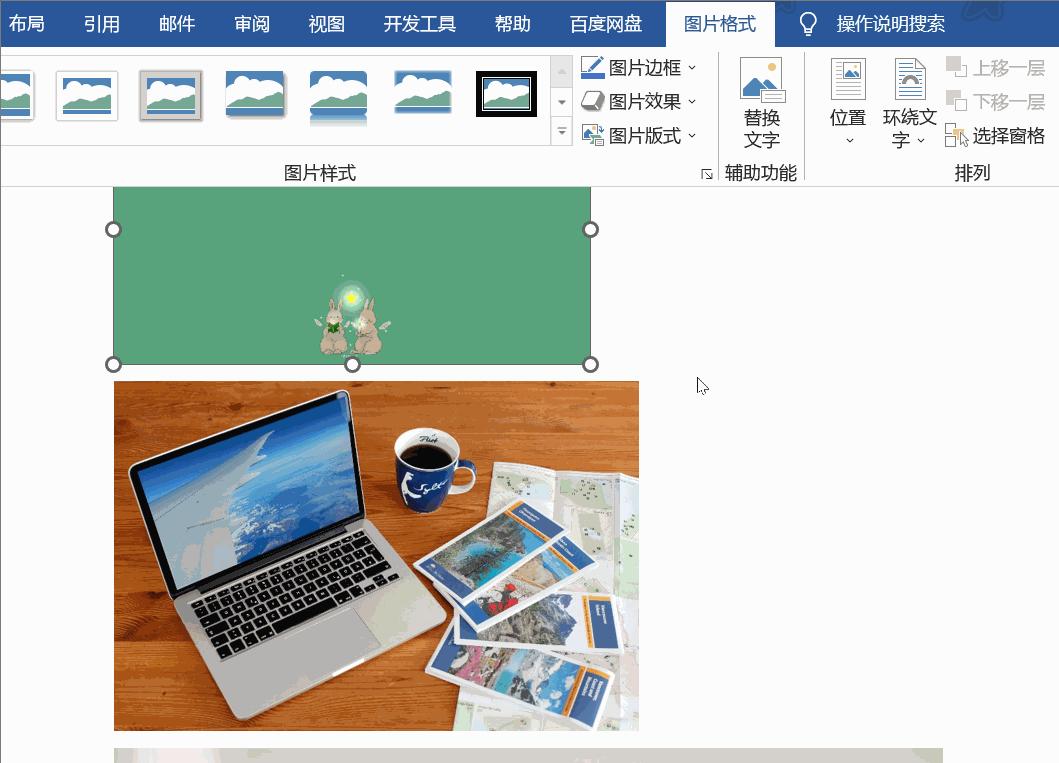
Task: Apply the black metal frame picture style
Action: 506,95
